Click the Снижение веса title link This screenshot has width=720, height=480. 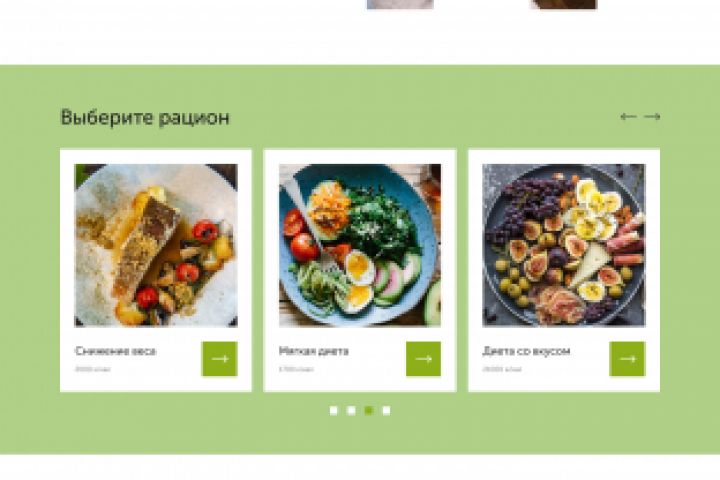pyautogui.click(x=115, y=351)
